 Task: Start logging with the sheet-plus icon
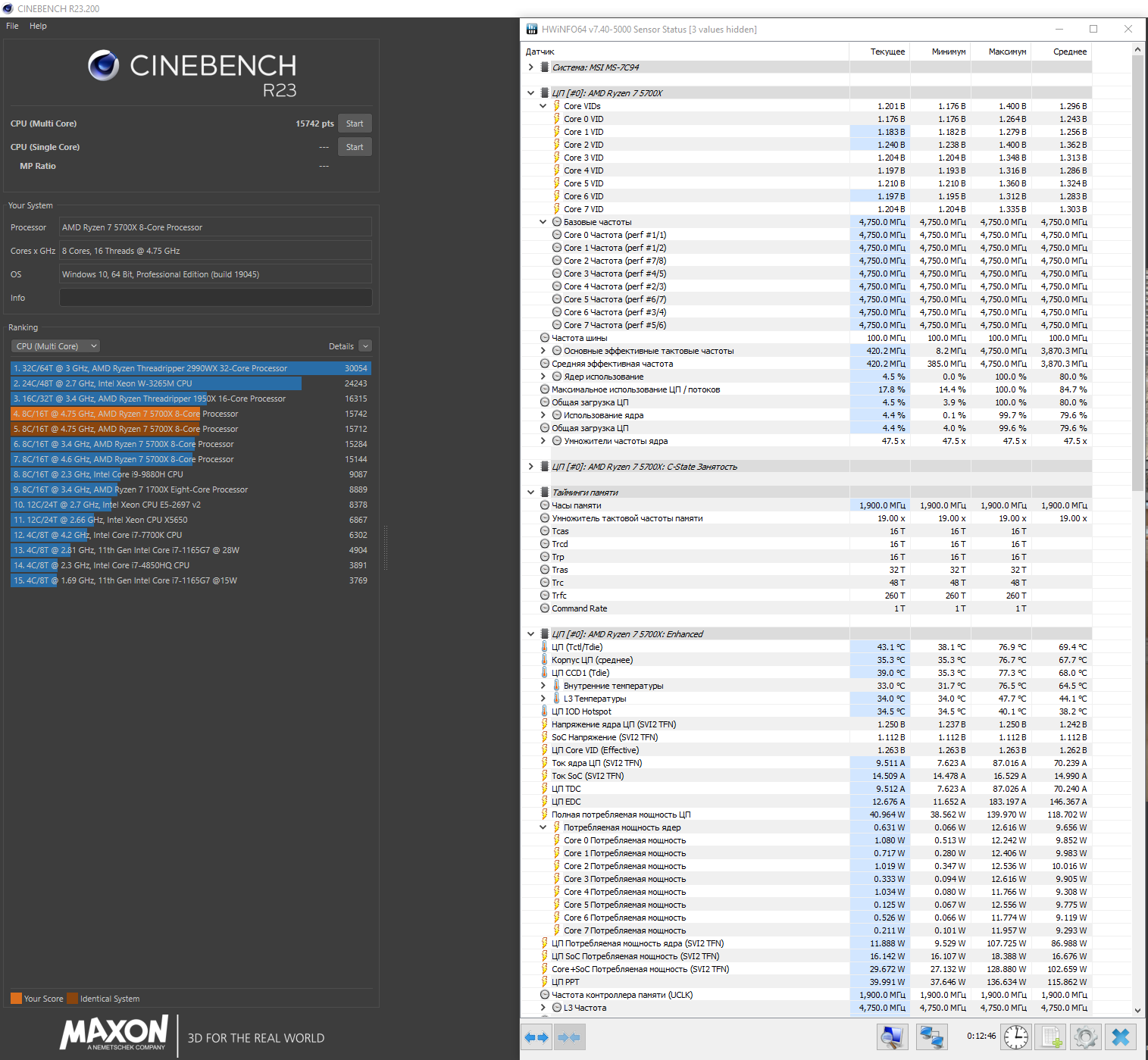pyautogui.click(x=1051, y=1037)
